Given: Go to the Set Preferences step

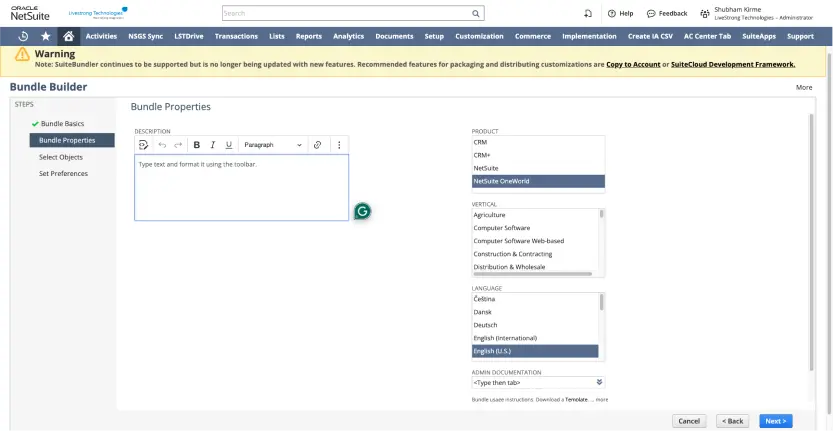Looking at the screenshot, I should coord(63,174).
